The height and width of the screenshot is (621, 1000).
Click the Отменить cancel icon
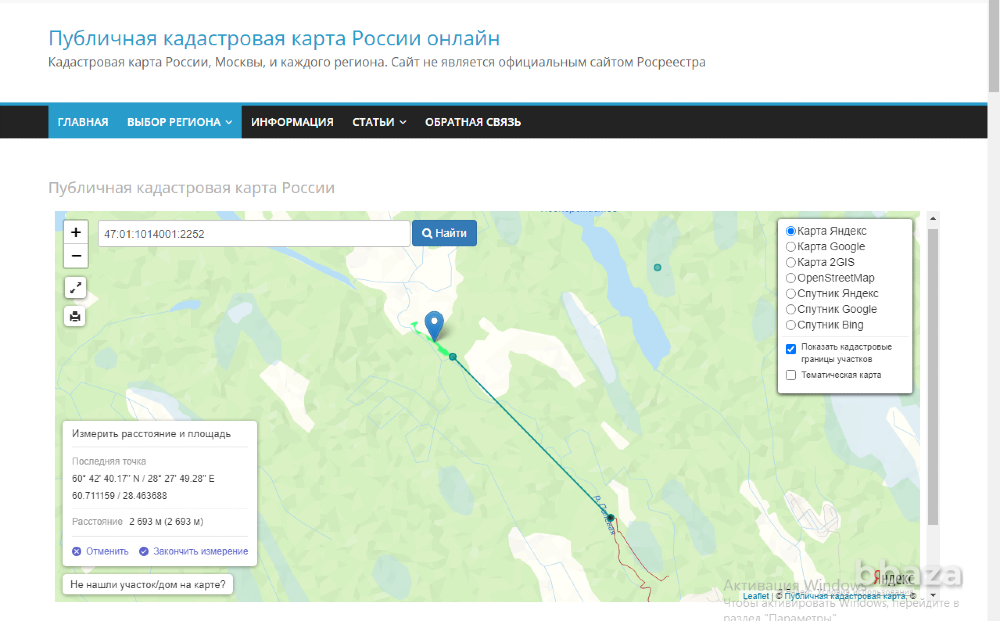coord(77,551)
